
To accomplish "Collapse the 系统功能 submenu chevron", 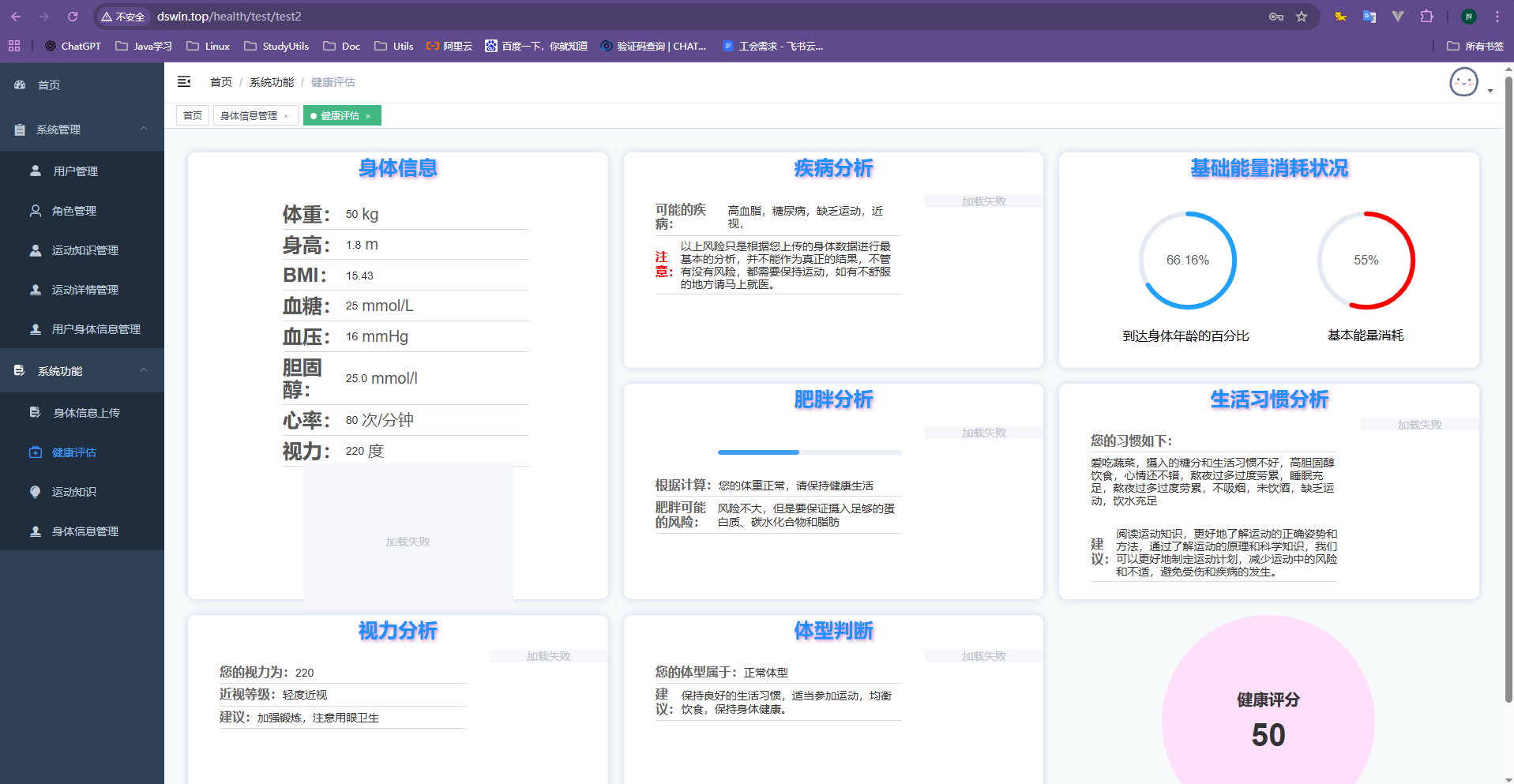I will point(144,370).
